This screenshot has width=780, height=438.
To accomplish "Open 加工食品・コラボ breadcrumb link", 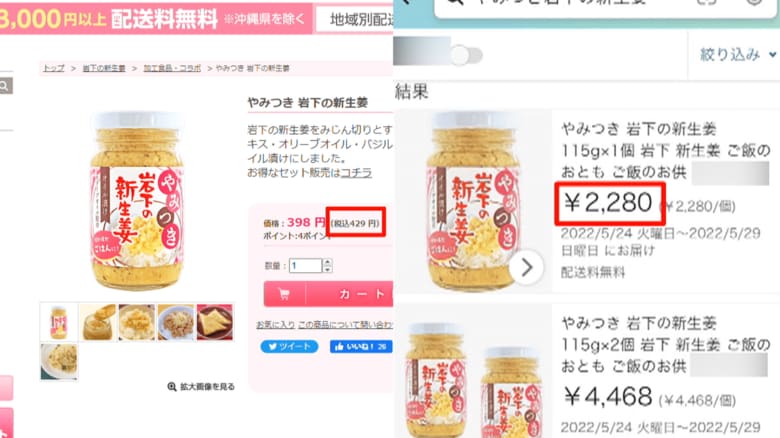I will click(172, 68).
